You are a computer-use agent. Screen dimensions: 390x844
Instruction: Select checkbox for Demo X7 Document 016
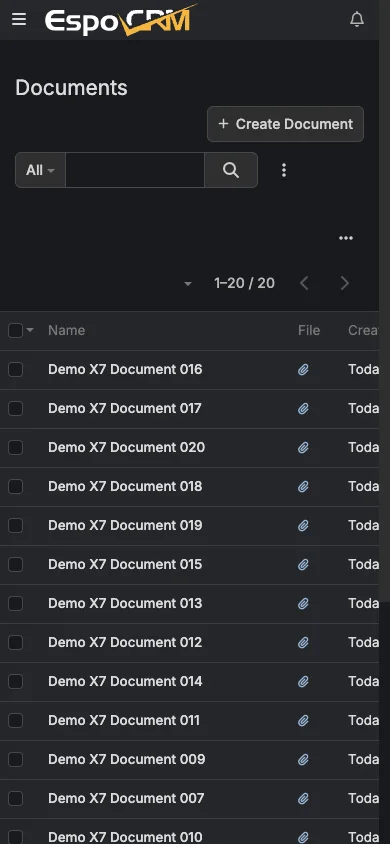click(16, 370)
